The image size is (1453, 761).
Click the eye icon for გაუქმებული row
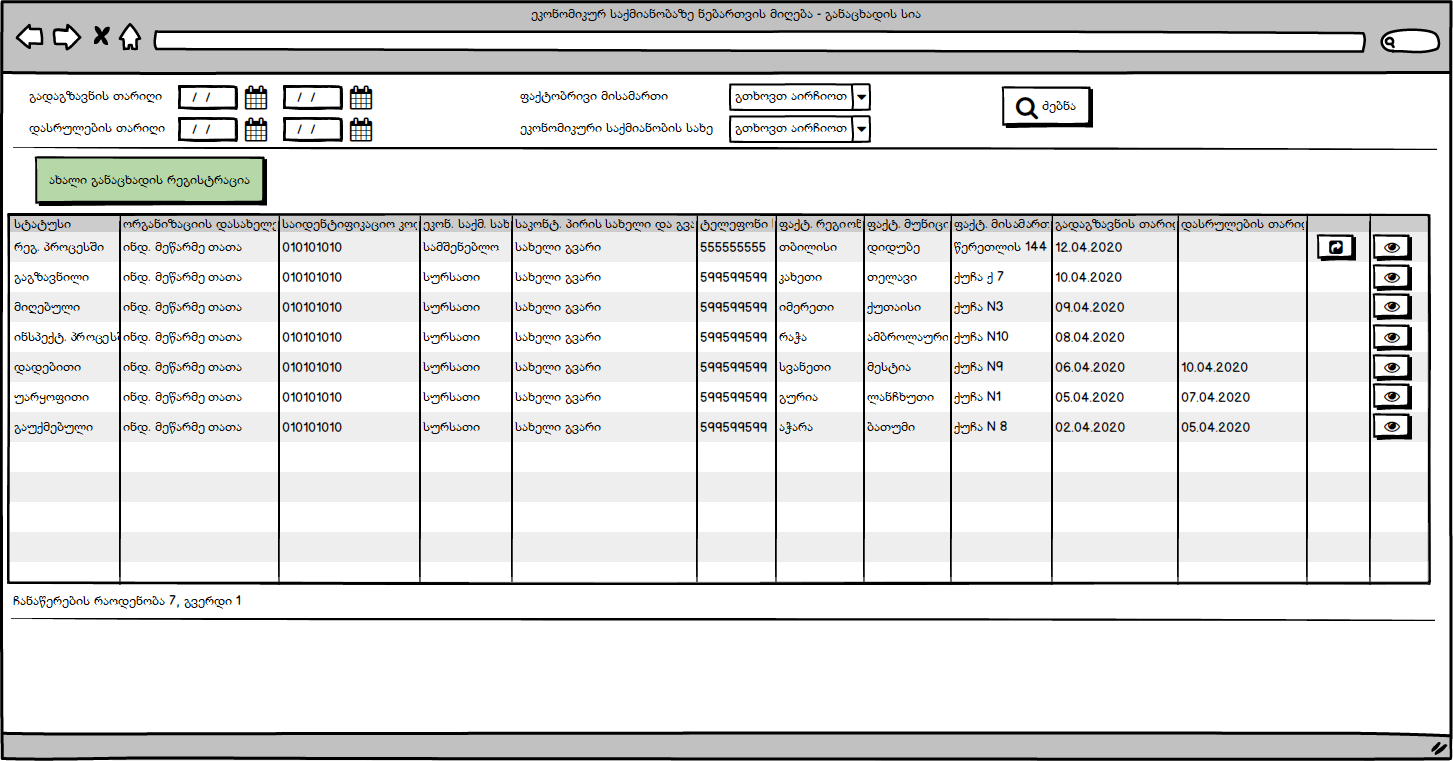coord(1391,427)
